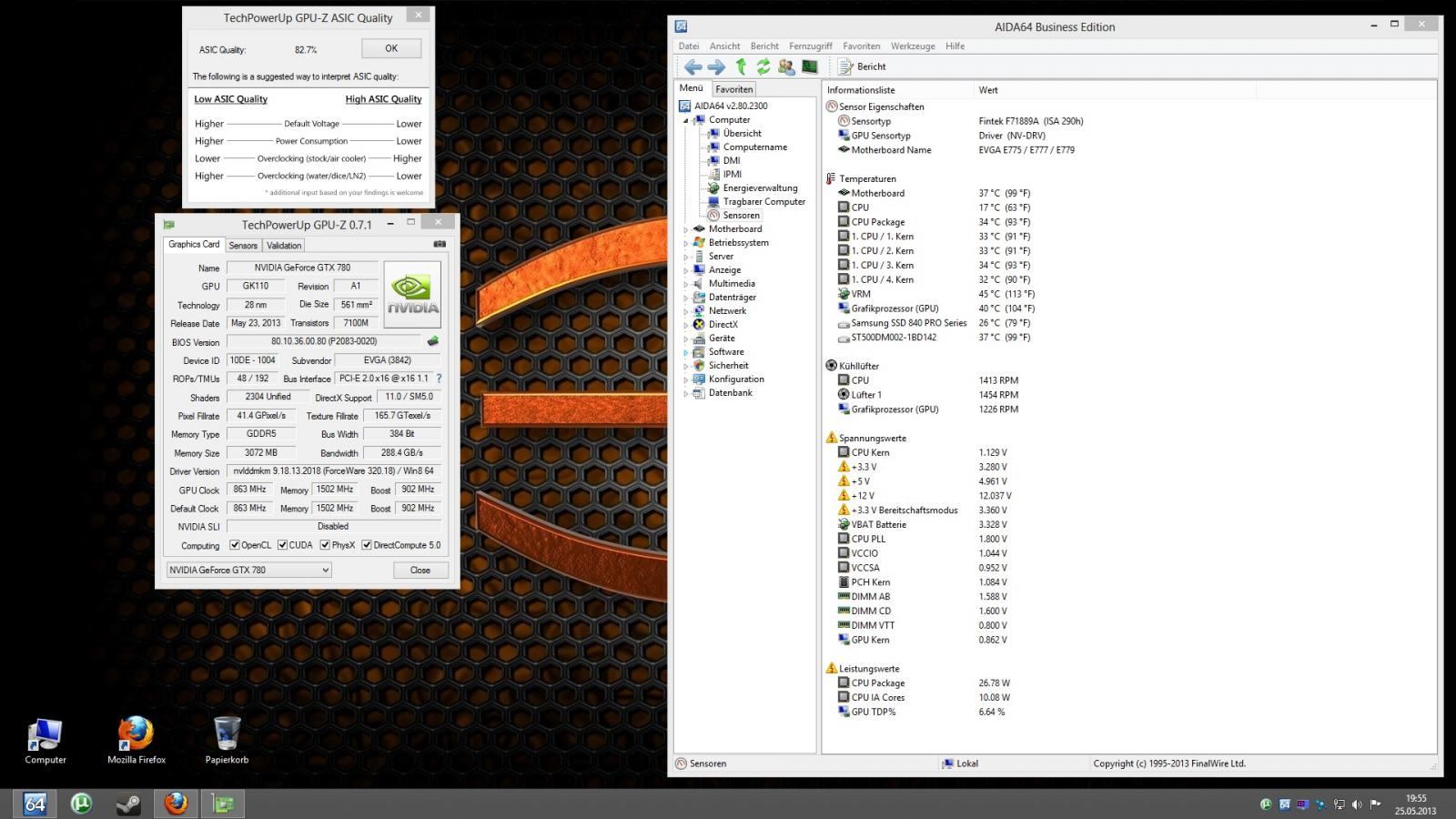Expand the Motherboard tree node
1456x819 pixels.
coord(686,229)
